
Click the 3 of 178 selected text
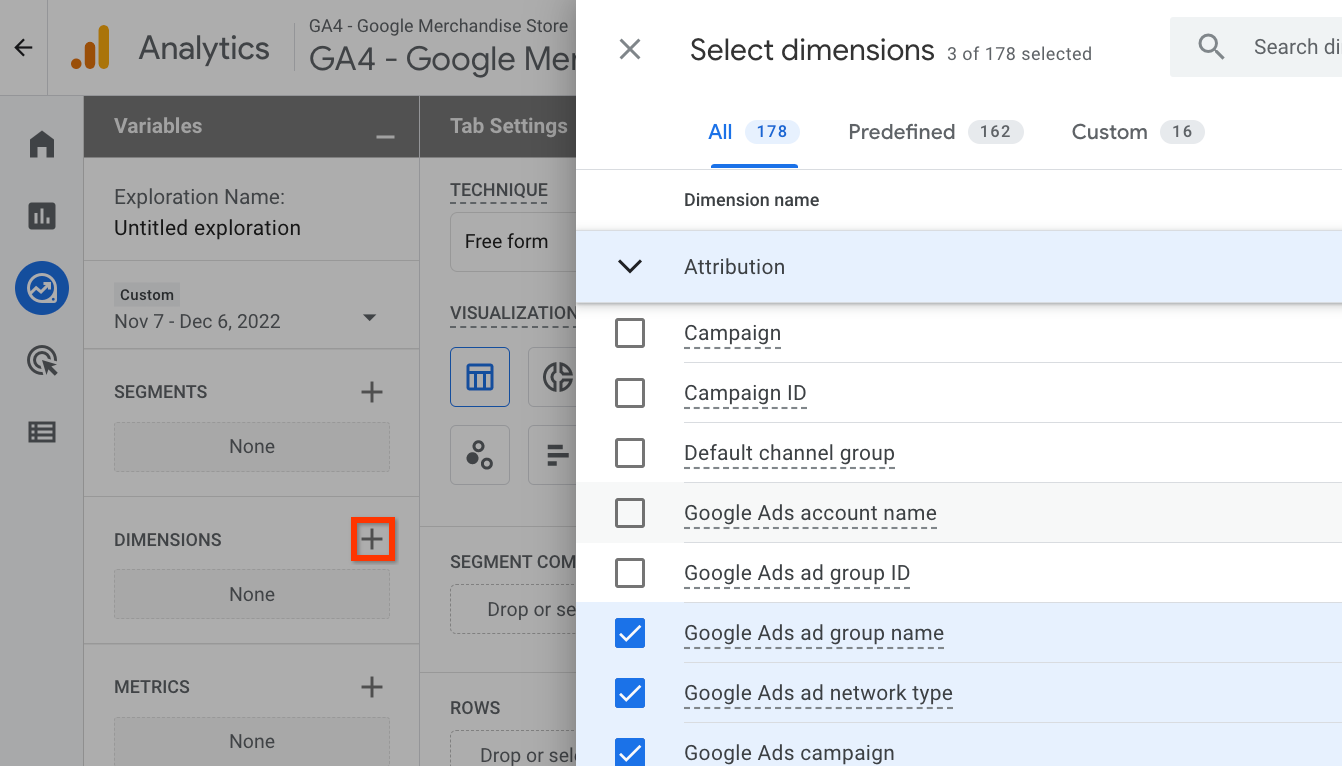tap(1019, 54)
